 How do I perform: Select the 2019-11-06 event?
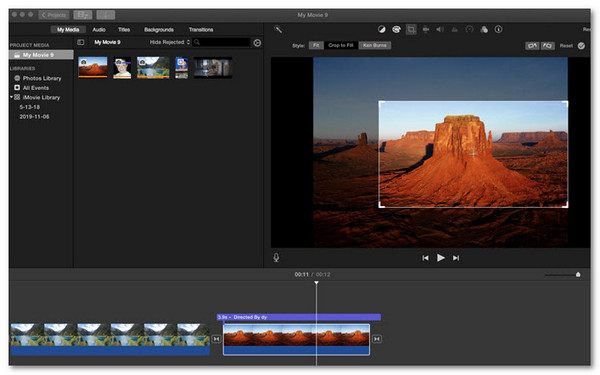pyautogui.click(x=34, y=116)
